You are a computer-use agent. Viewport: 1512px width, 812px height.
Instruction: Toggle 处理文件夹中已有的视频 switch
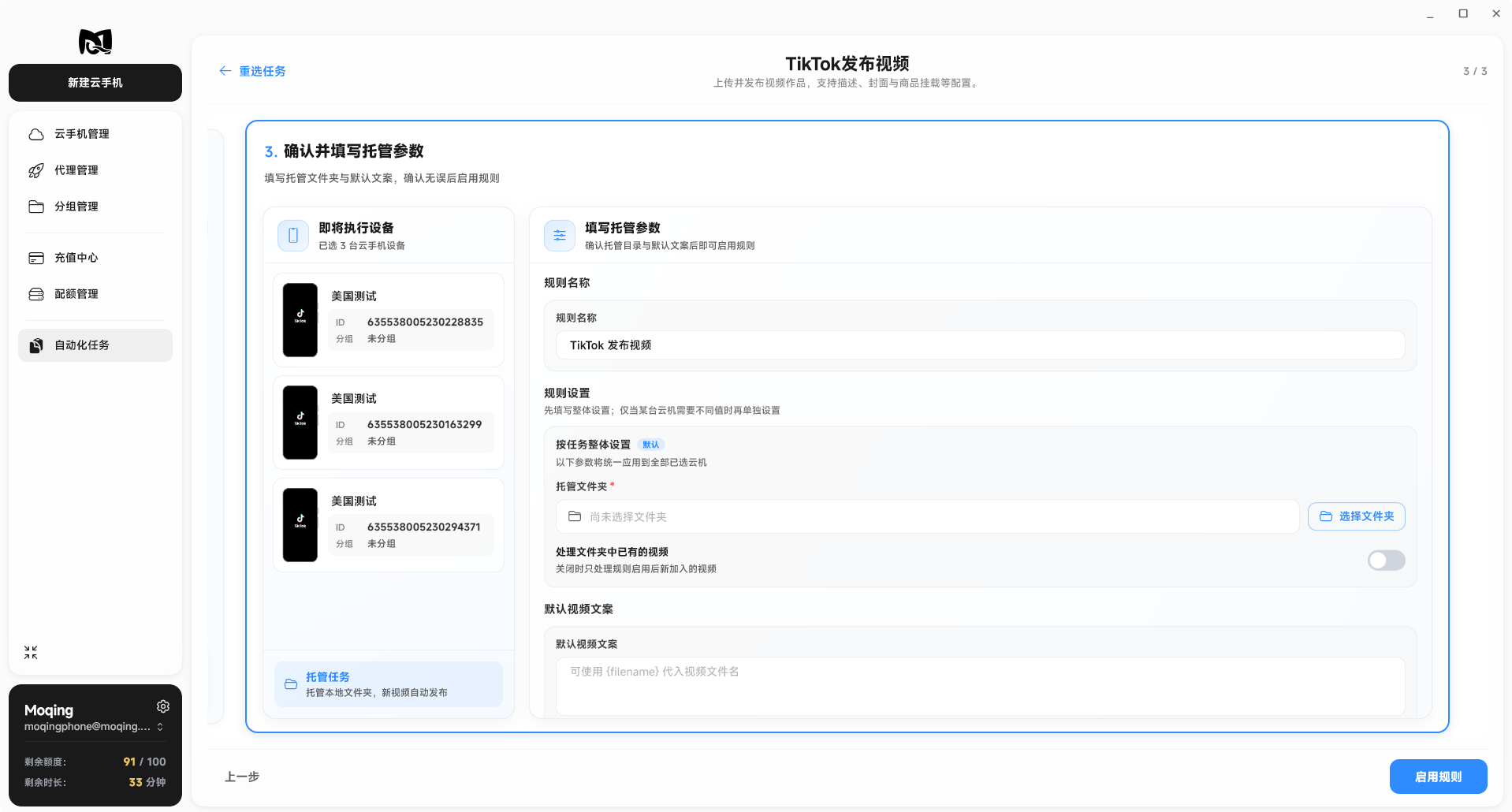point(1387,561)
